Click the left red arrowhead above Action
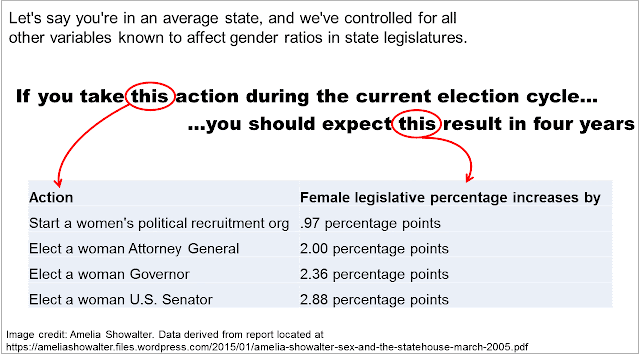Image resolution: width=640 pixels, height=360 pixels. 58,182
